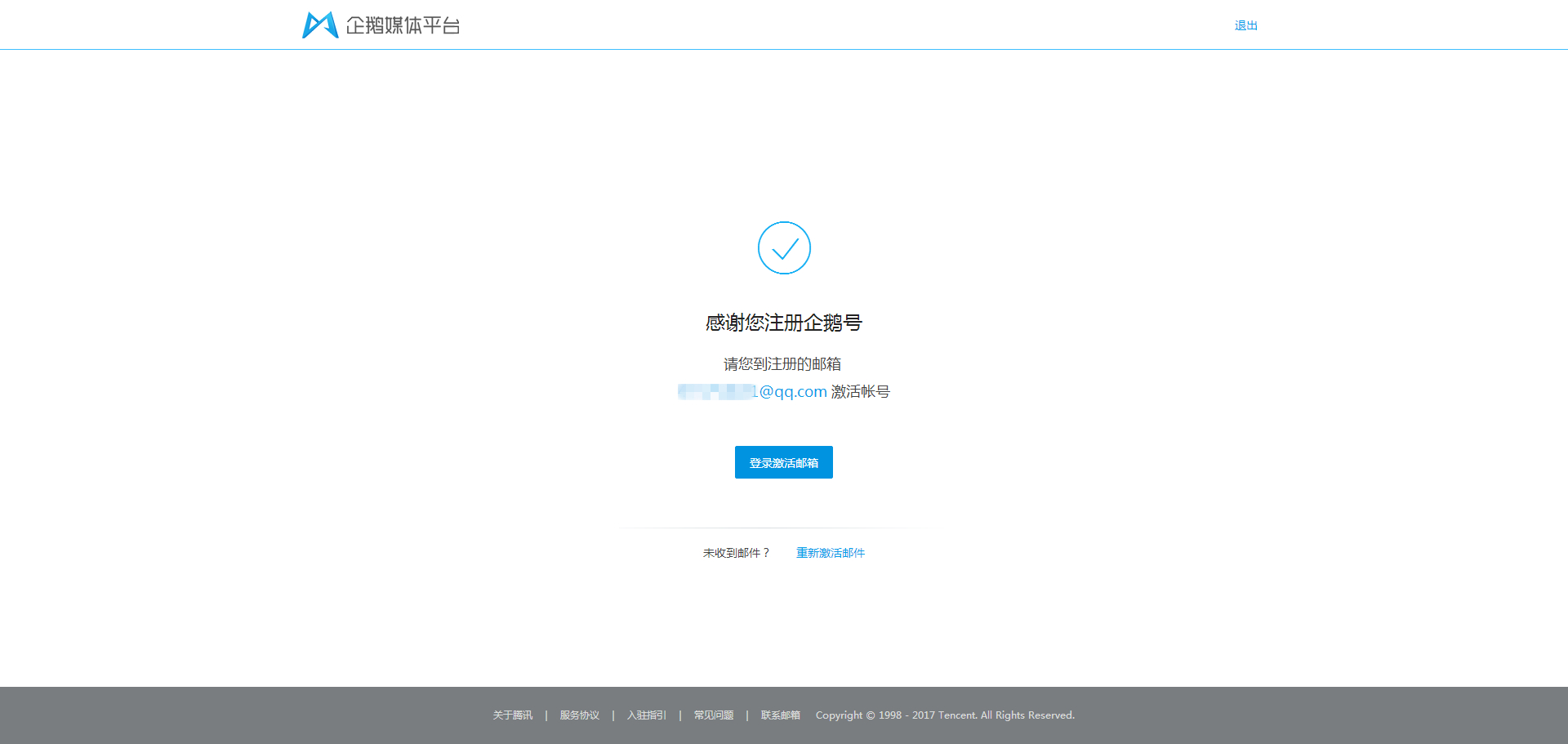The width and height of the screenshot is (1568, 744).
Task: Open the 常见问题 footer link
Action: click(712, 715)
